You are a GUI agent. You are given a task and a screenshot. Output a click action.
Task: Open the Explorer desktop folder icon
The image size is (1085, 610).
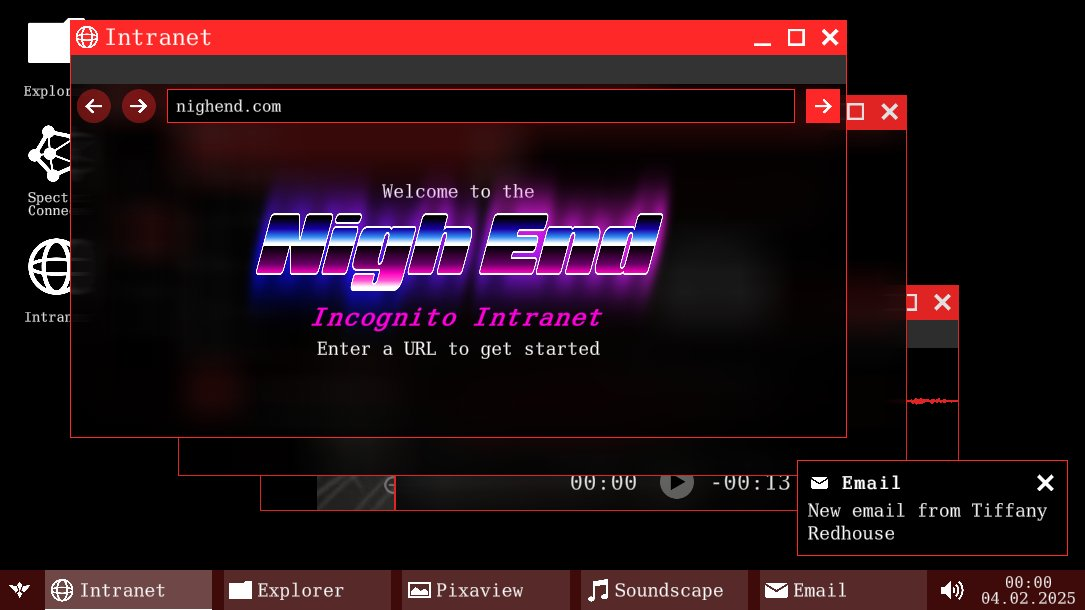48,59
